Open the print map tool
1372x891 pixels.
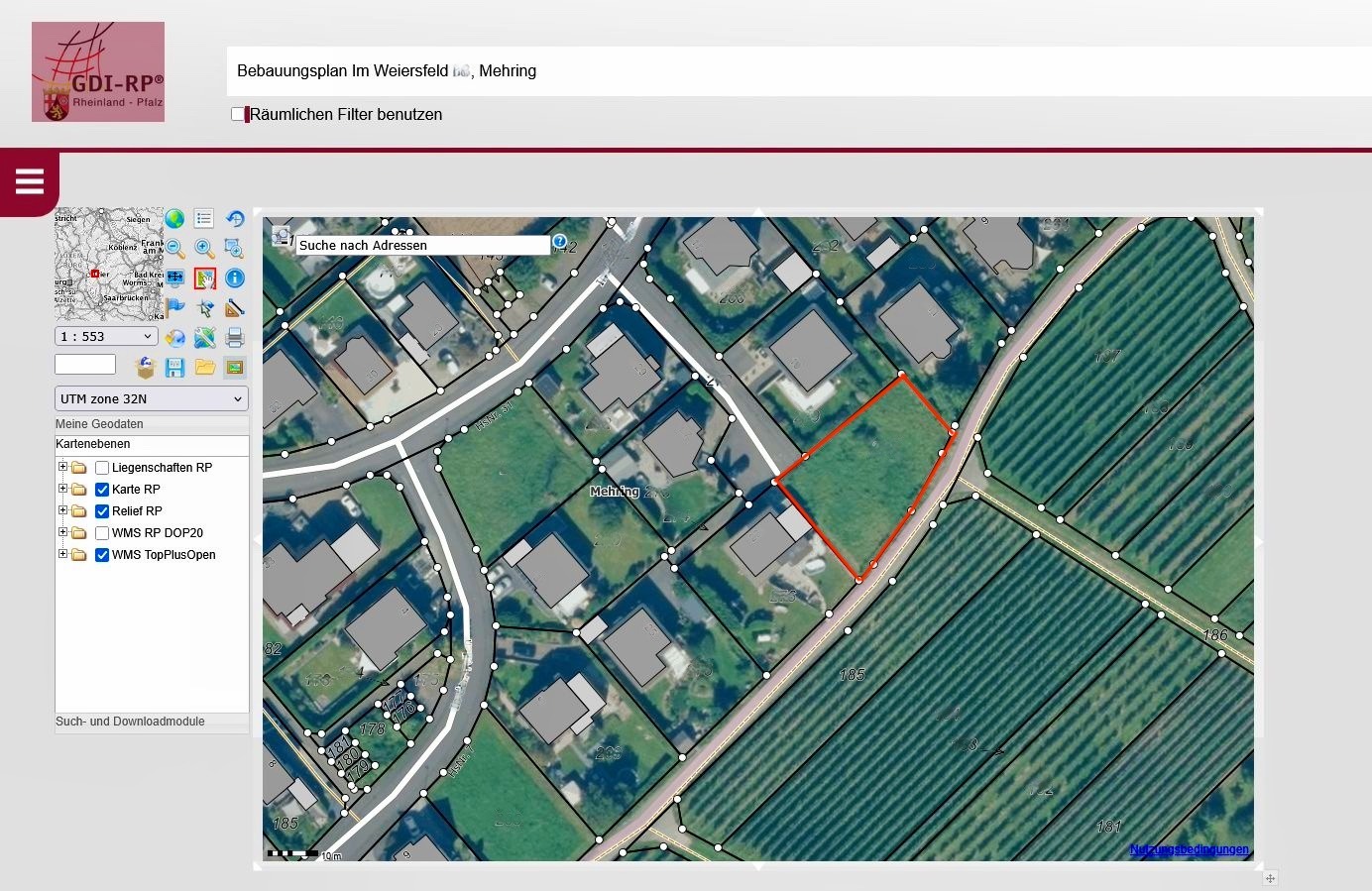(x=235, y=338)
